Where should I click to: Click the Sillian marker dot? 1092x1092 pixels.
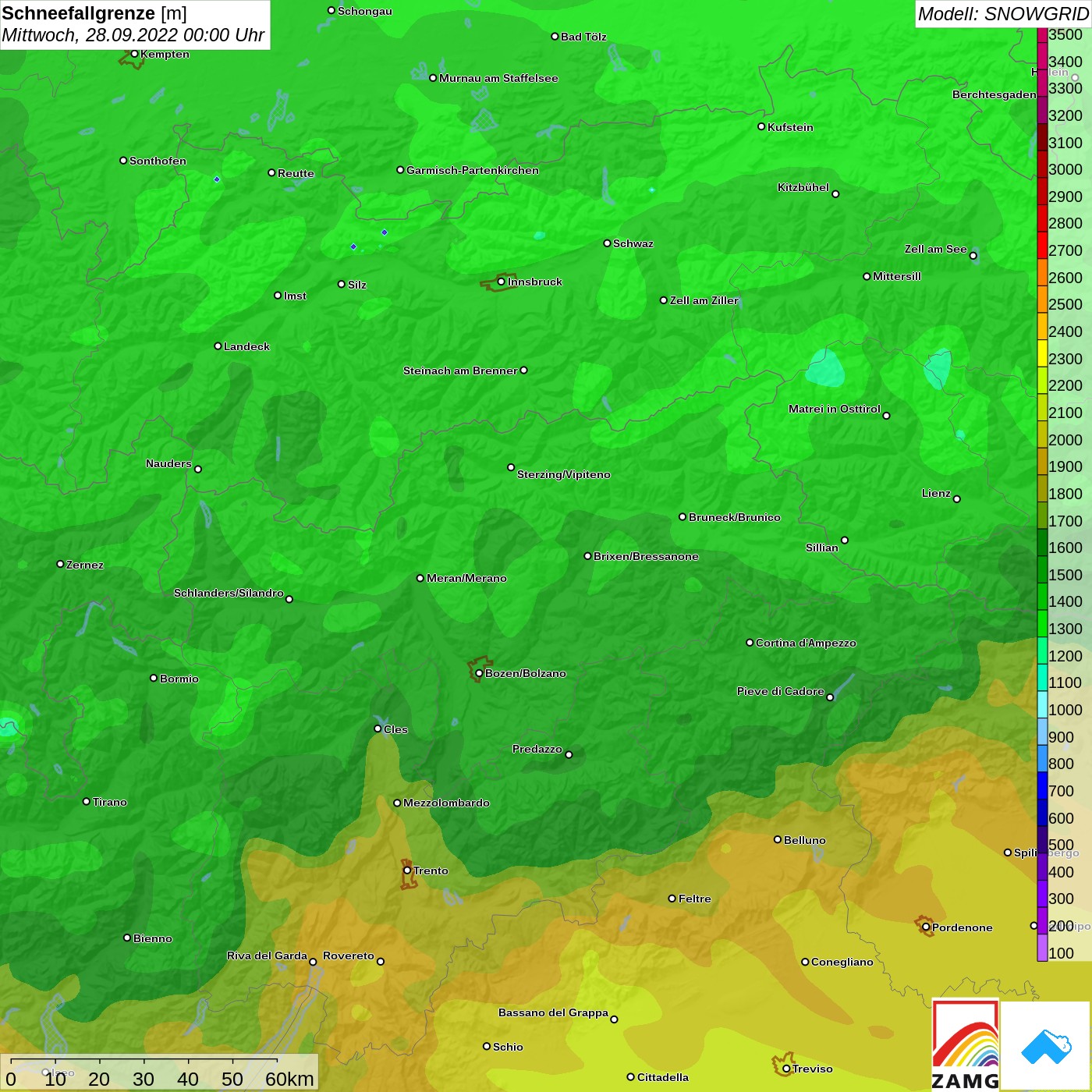click(845, 540)
